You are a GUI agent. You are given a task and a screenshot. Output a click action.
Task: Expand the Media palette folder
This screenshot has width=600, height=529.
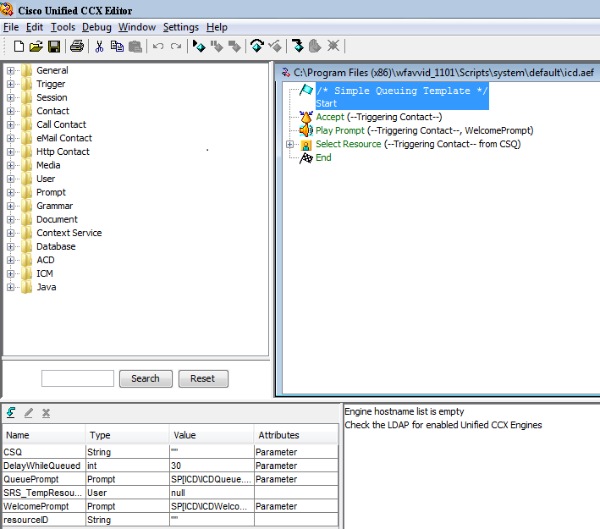point(10,165)
